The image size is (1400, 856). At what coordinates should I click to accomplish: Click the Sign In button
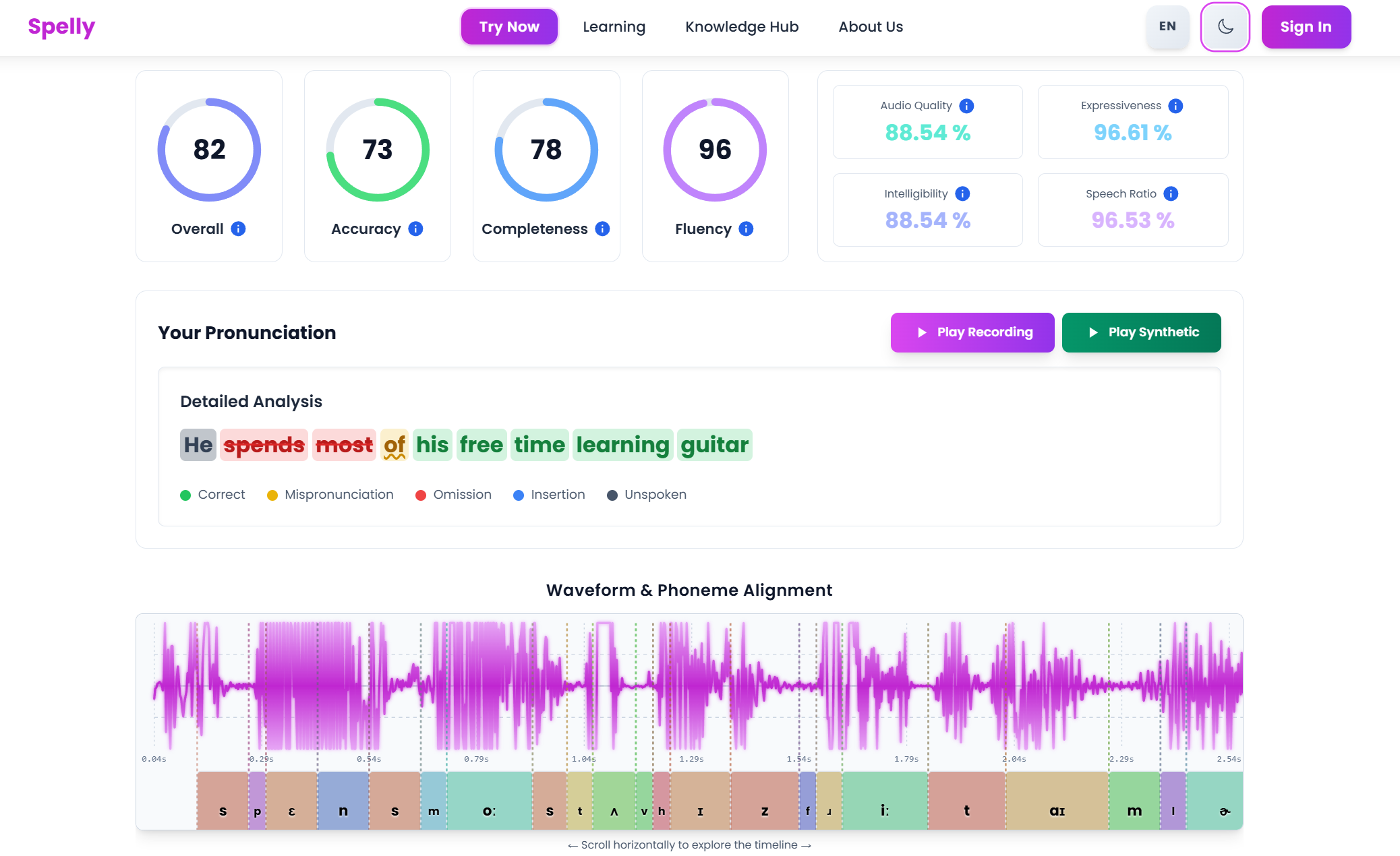click(1306, 27)
